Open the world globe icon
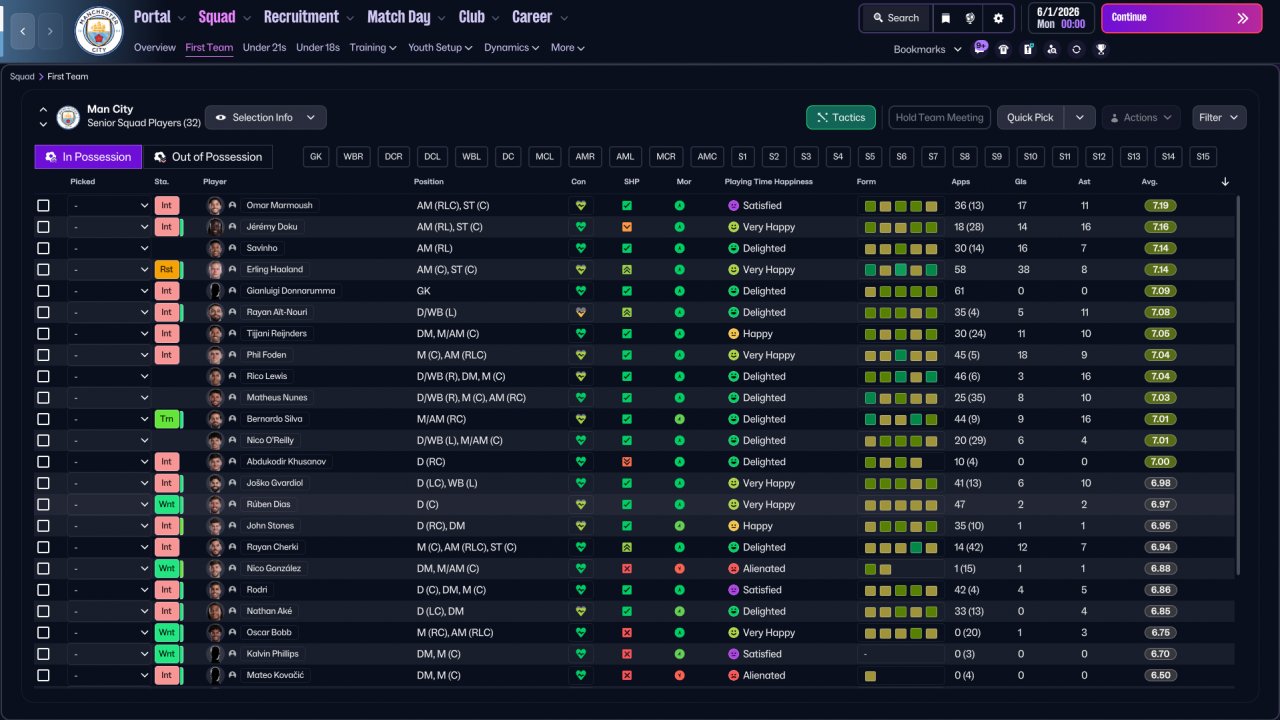This screenshot has width=1280, height=720. 970,18
